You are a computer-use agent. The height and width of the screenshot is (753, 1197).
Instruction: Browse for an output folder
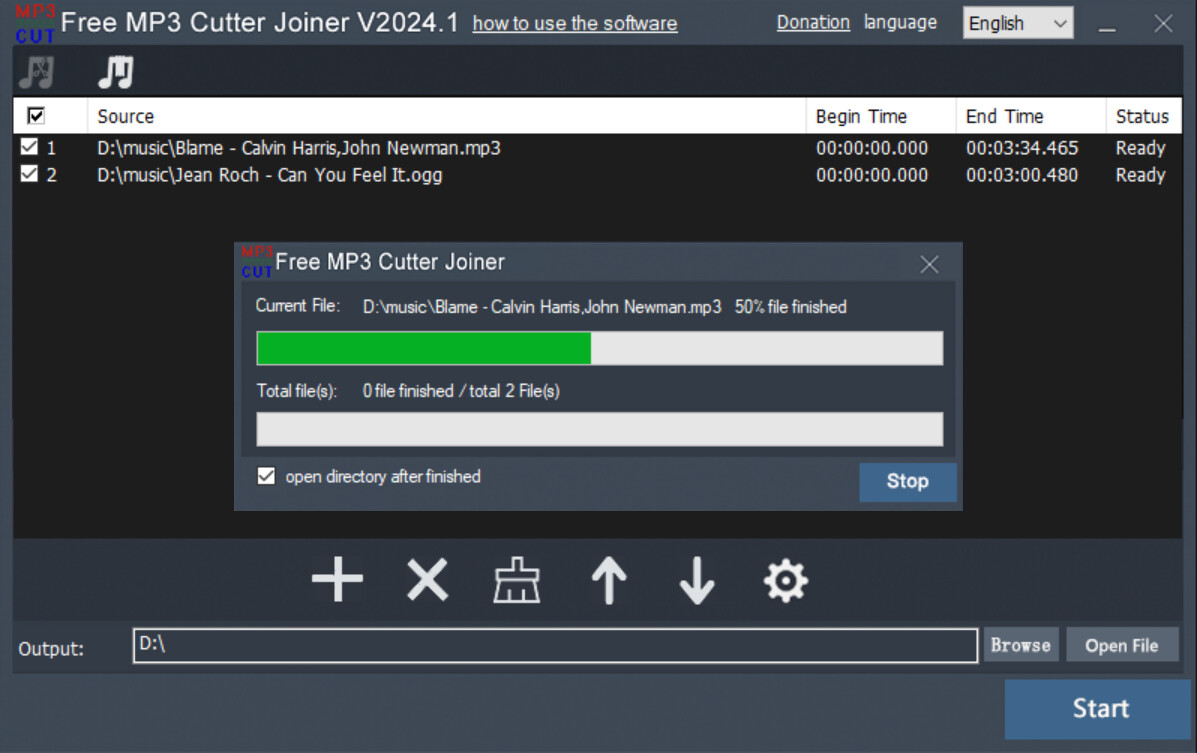[x=1020, y=644]
